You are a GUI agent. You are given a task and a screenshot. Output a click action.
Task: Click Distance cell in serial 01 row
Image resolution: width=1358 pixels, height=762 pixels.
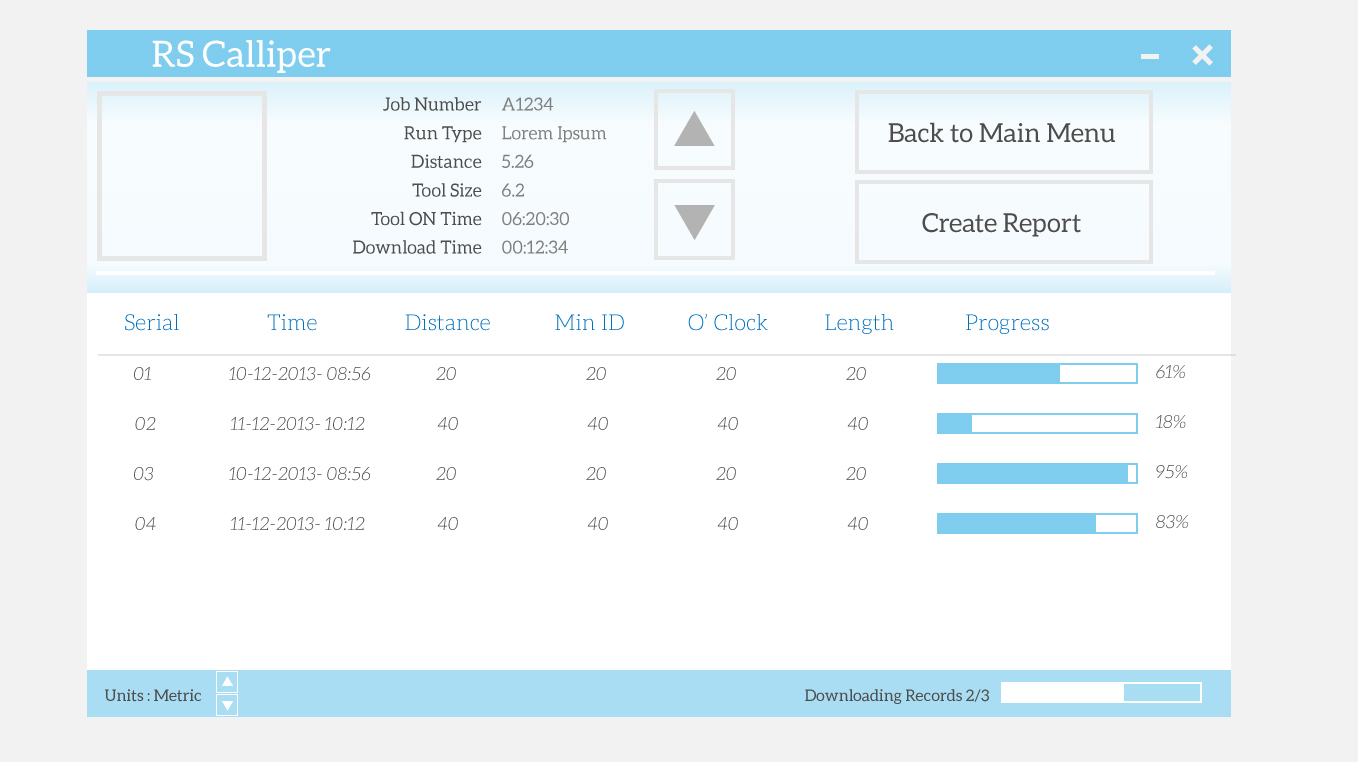(446, 374)
